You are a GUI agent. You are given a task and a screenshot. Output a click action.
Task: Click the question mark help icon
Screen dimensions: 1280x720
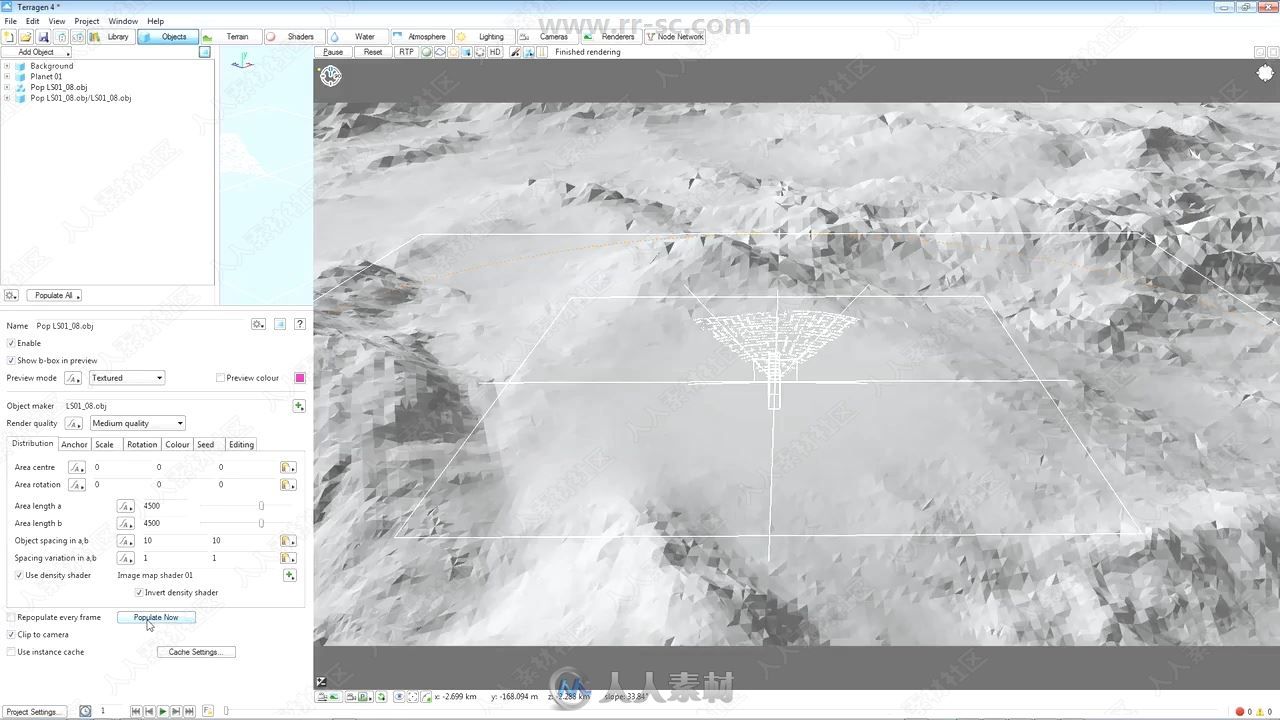[299, 324]
